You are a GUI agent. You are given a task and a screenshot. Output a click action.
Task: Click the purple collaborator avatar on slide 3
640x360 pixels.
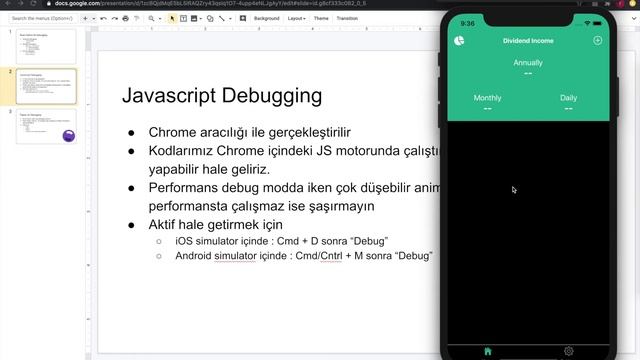click(x=69, y=136)
